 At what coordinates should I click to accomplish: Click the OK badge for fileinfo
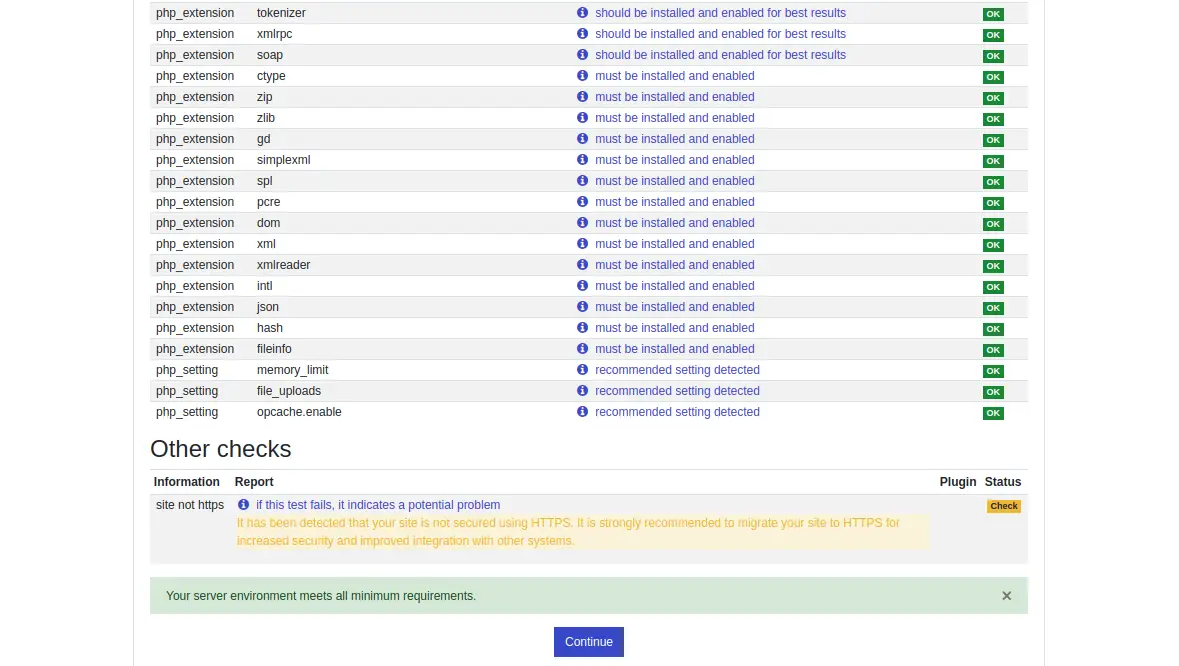pyautogui.click(x=993, y=350)
